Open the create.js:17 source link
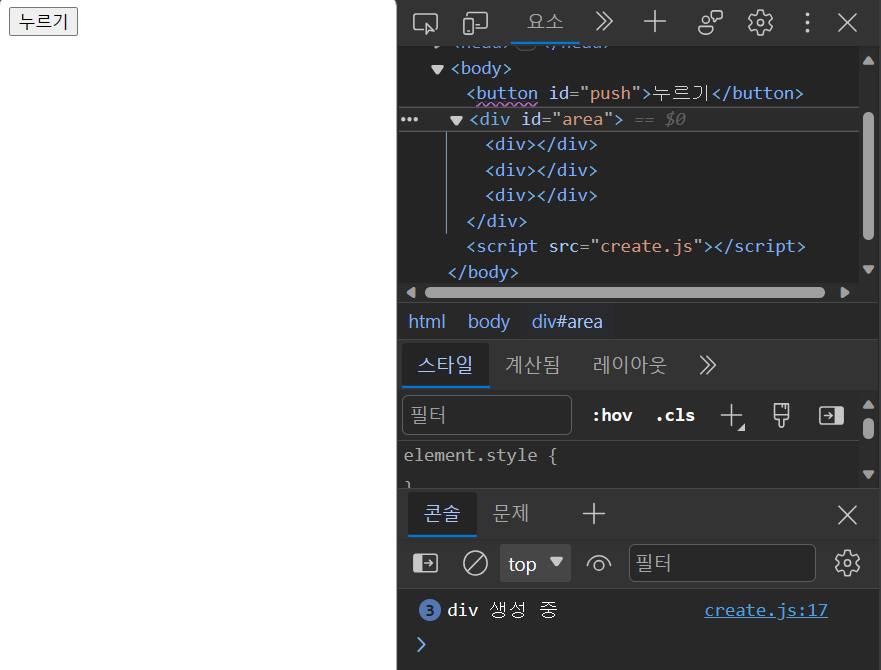Screen dimensions: 881x670 (x=766, y=610)
